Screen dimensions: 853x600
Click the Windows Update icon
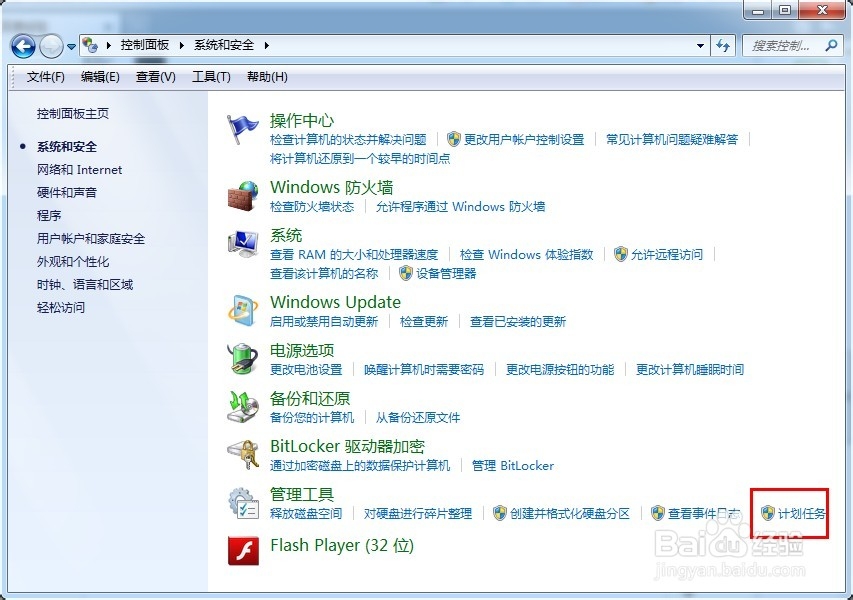pos(243,311)
